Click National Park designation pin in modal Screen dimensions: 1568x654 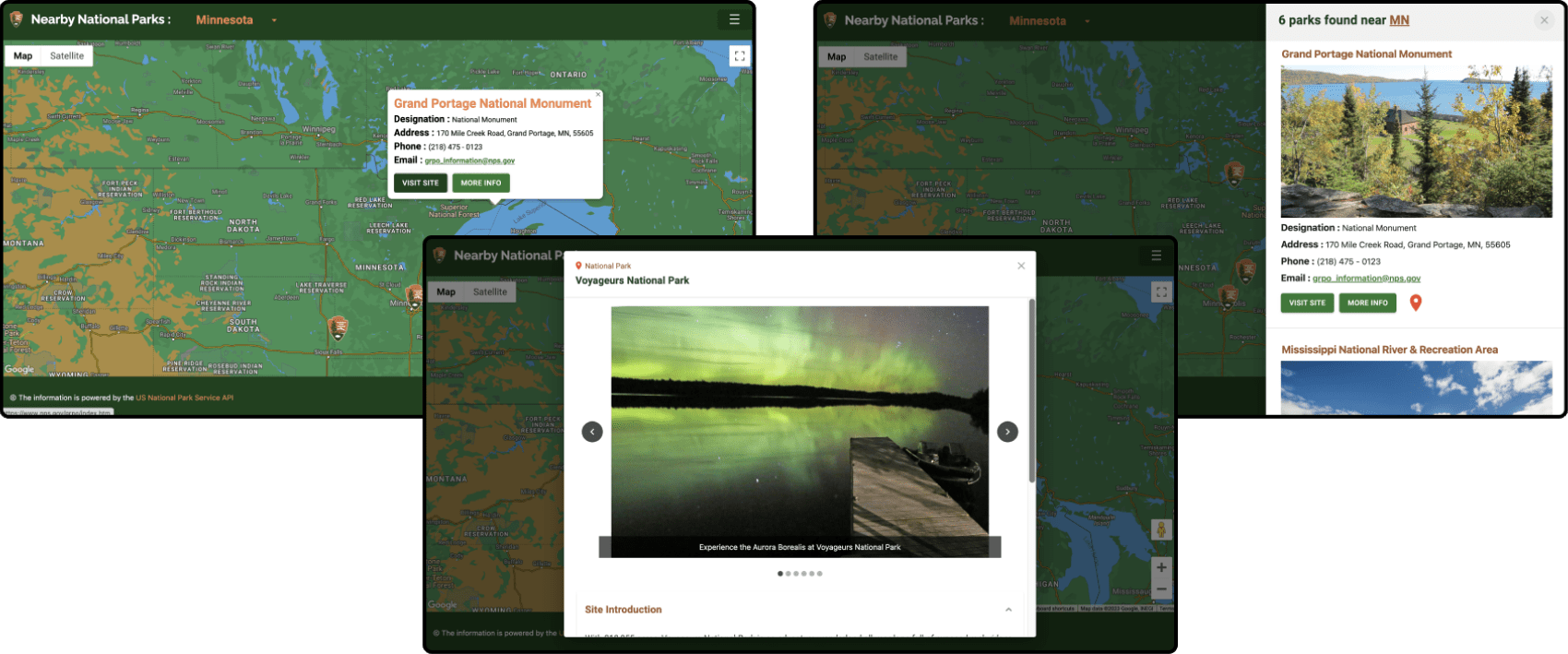click(578, 266)
